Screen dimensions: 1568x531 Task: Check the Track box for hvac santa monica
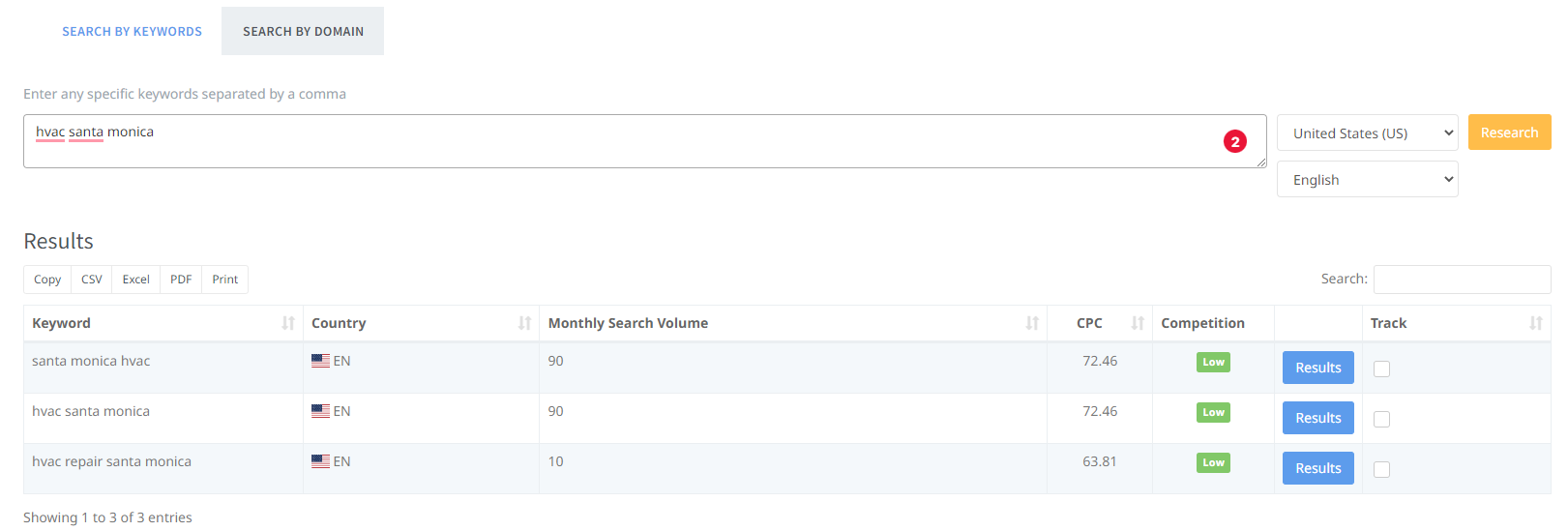pyautogui.click(x=1382, y=419)
